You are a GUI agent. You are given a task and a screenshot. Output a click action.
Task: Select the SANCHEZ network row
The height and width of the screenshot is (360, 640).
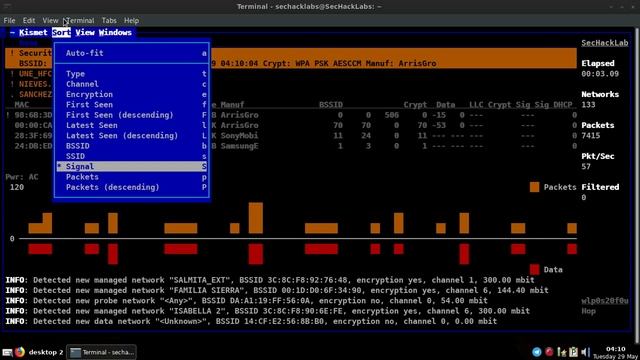point(30,94)
